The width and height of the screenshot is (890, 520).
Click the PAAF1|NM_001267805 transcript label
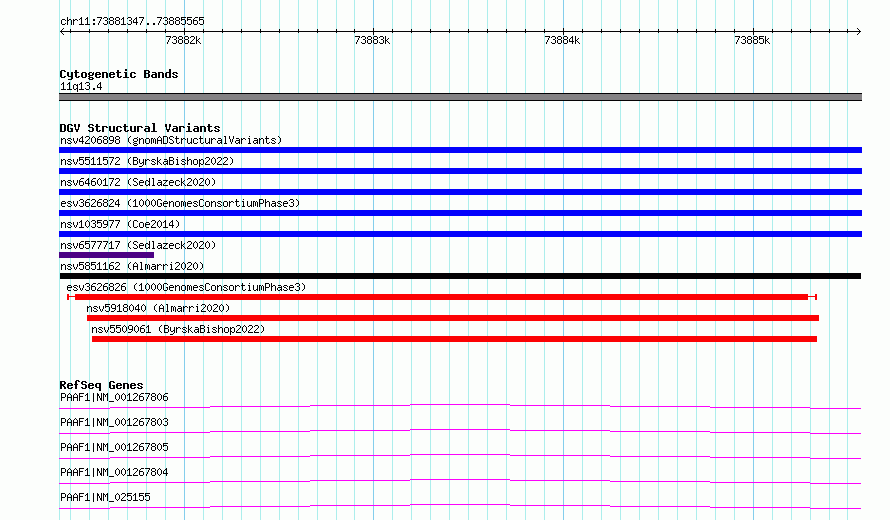coord(114,447)
